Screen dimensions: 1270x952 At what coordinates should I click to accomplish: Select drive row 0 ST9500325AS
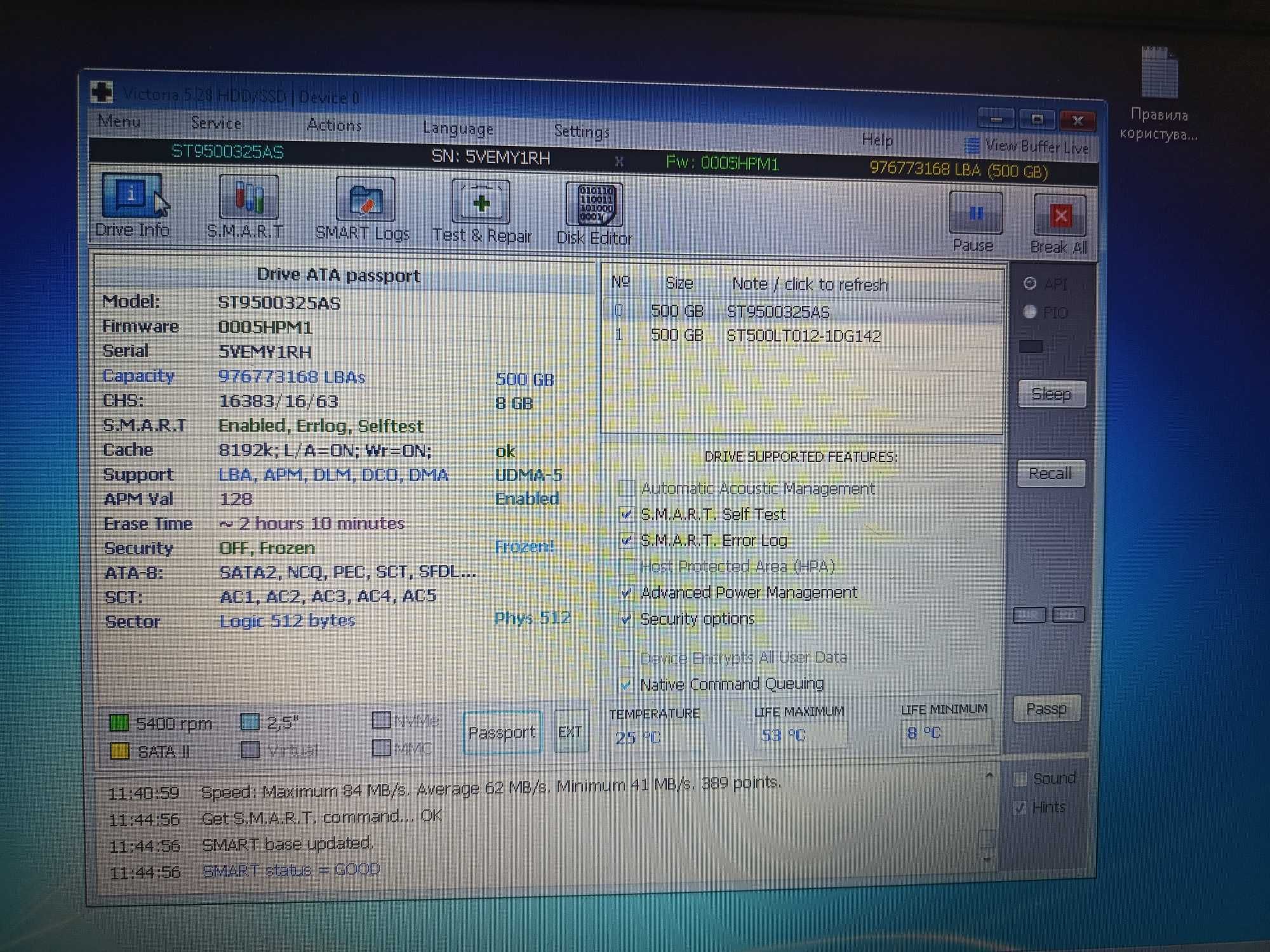coord(802,311)
